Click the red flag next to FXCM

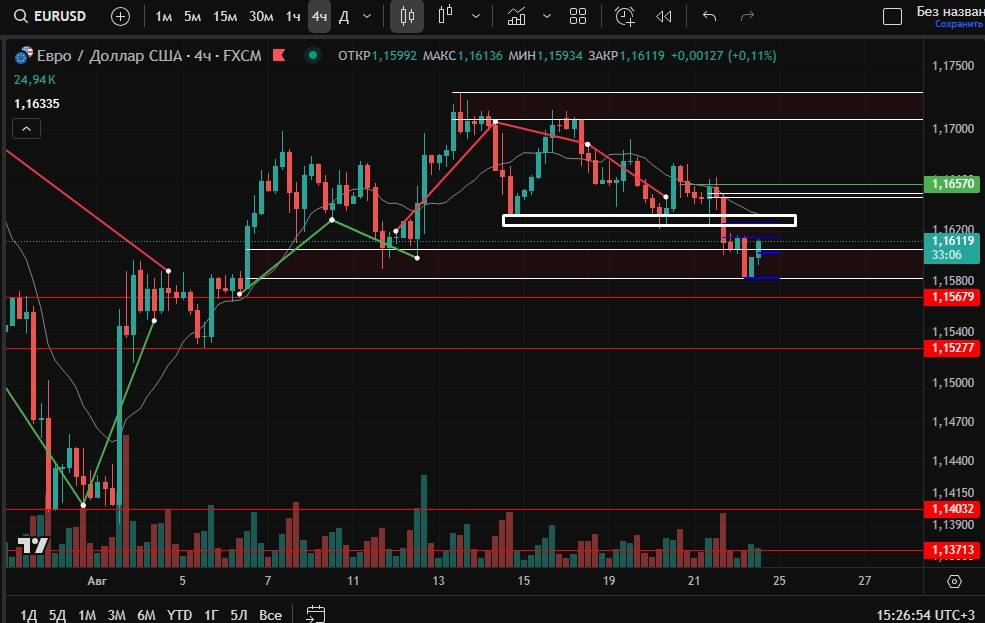(281, 56)
